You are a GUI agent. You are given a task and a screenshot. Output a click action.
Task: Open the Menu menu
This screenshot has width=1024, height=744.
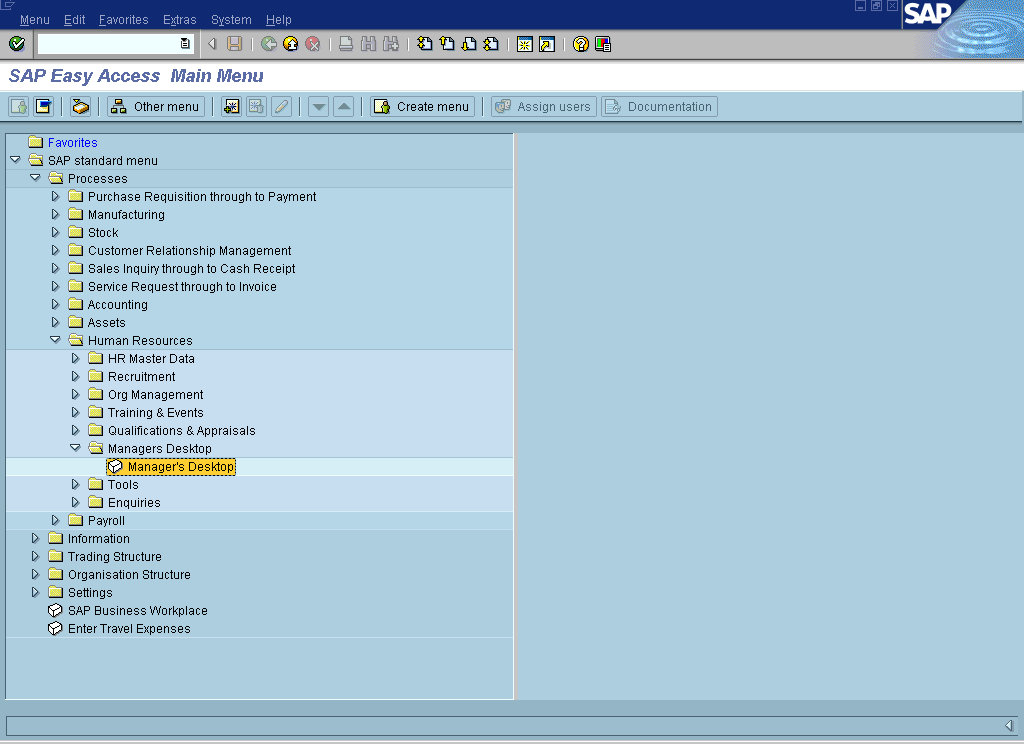(x=35, y=20)
